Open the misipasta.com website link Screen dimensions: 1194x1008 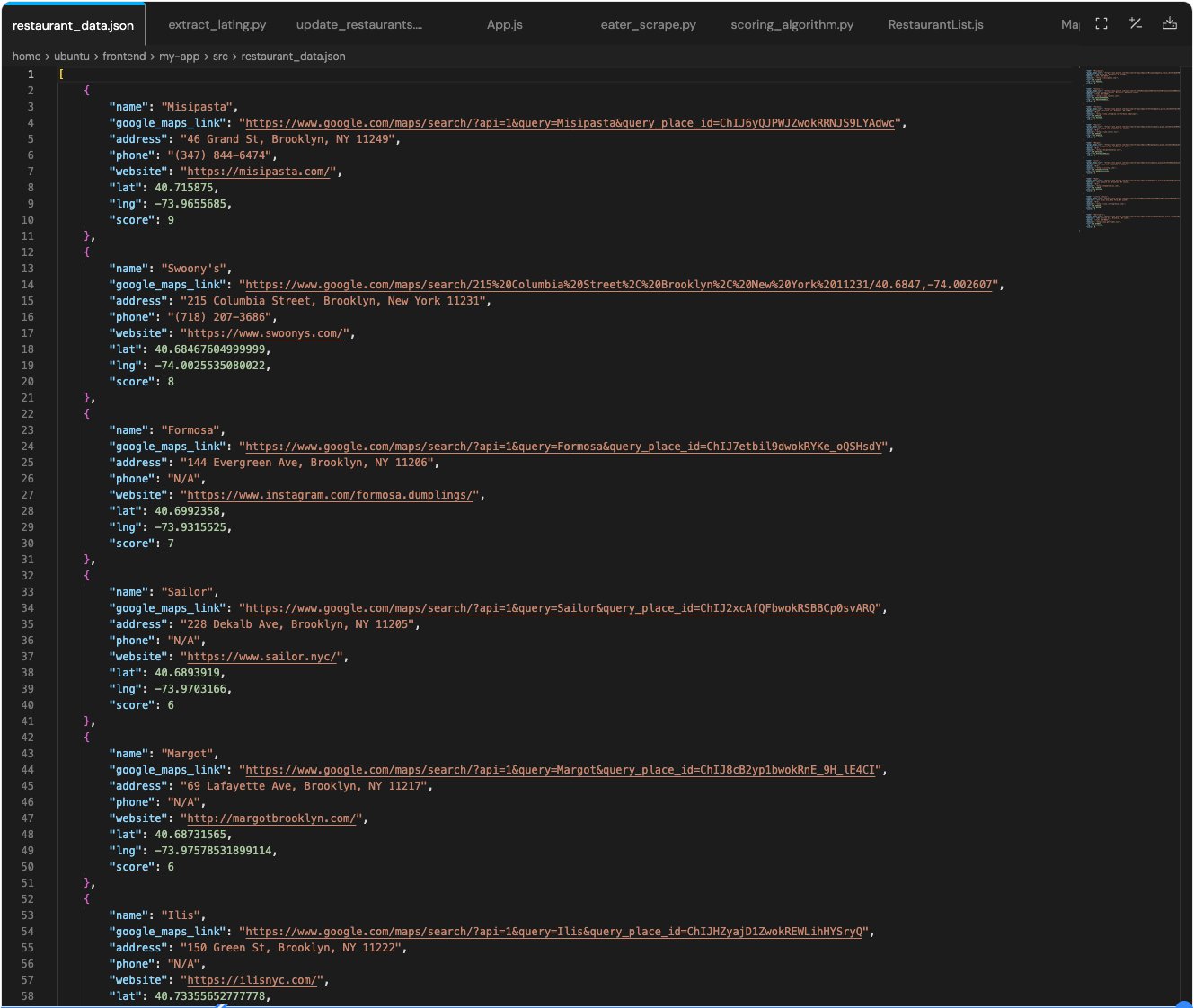pos(261,172)
